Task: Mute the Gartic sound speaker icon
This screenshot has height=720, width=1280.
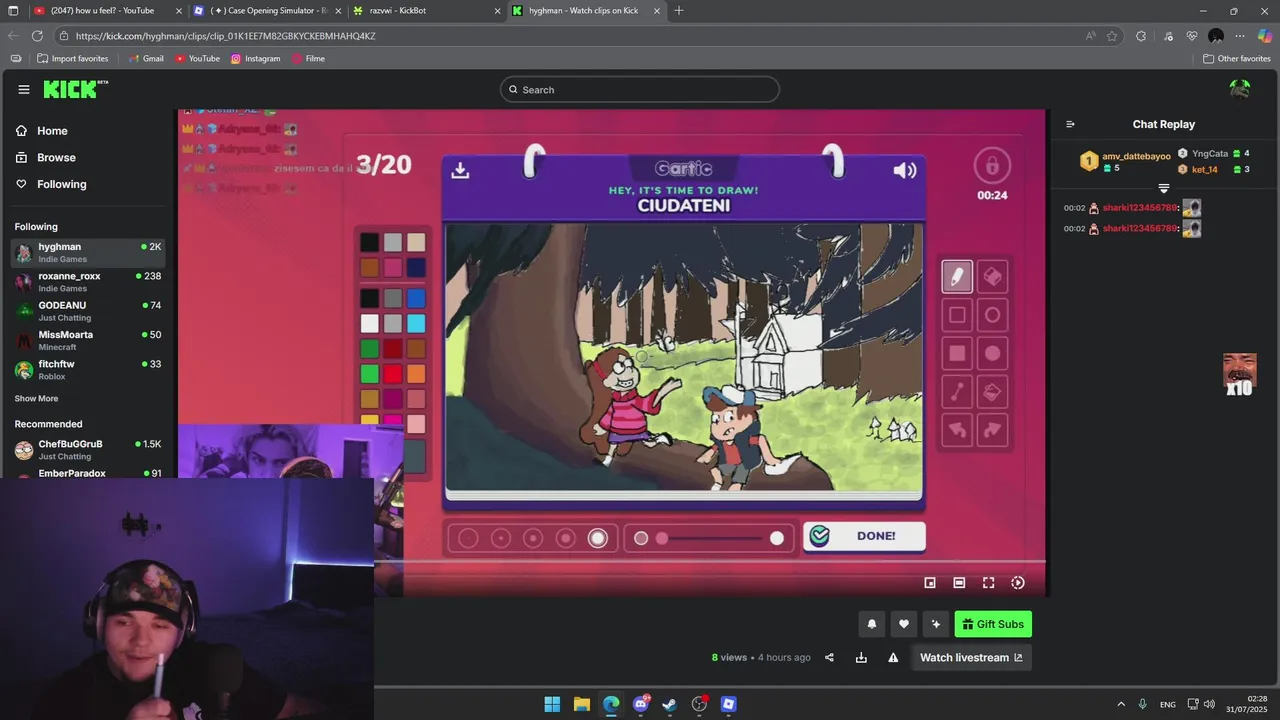Action: (x=904, y=170)
